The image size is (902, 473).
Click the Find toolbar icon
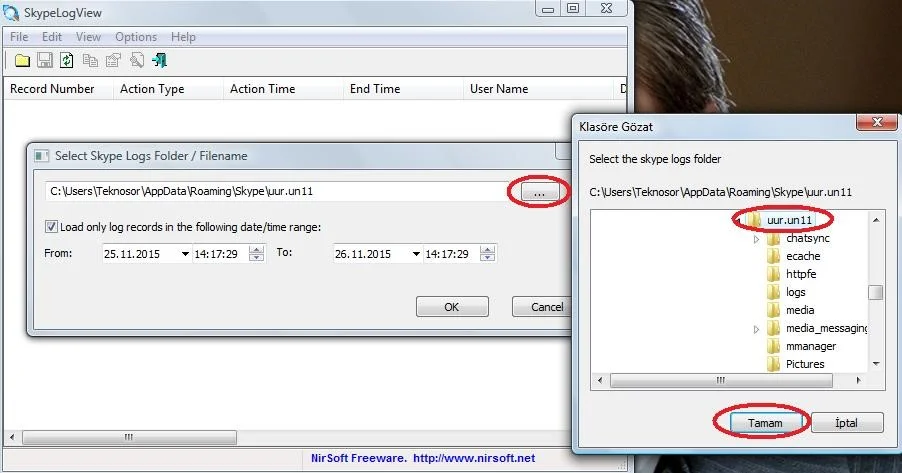click(136, 60)
